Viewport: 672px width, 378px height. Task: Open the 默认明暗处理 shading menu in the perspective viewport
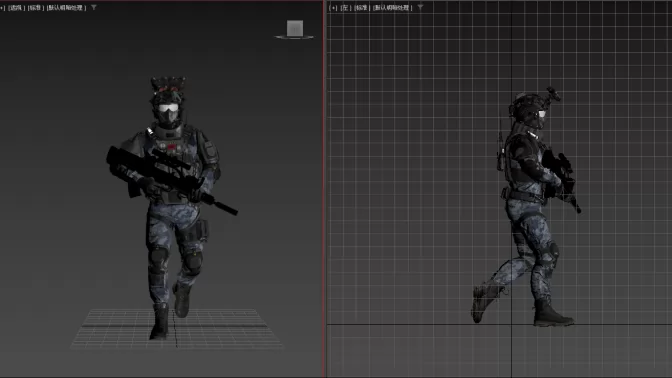pyautogui.click(x=66, y=8)
